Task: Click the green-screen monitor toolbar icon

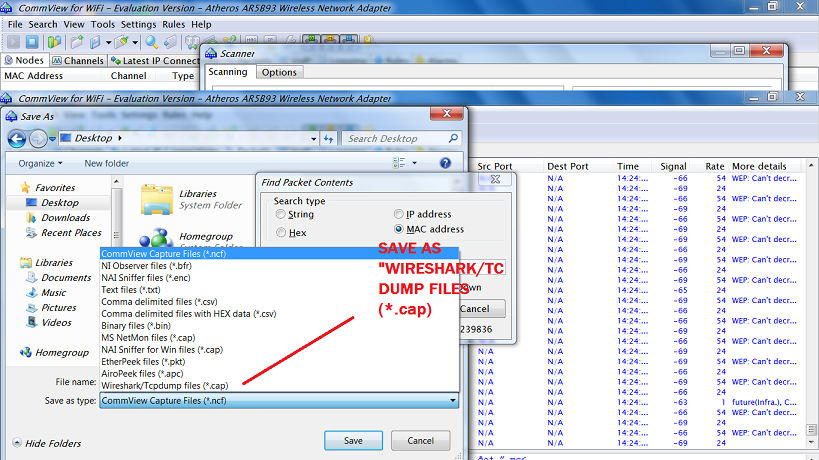Action: pyautogui.click(x=312, y=40)
